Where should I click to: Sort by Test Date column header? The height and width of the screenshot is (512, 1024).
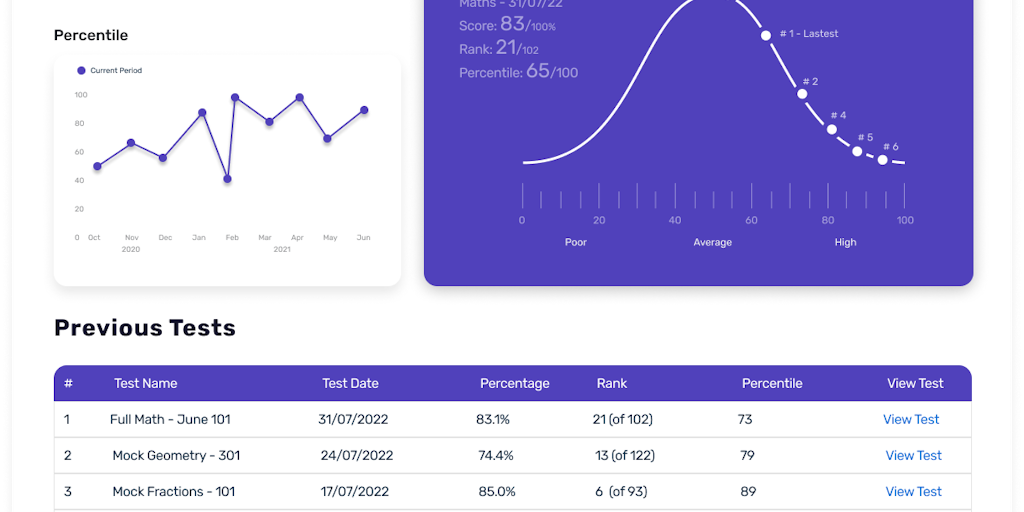click(x=350, y=383)
